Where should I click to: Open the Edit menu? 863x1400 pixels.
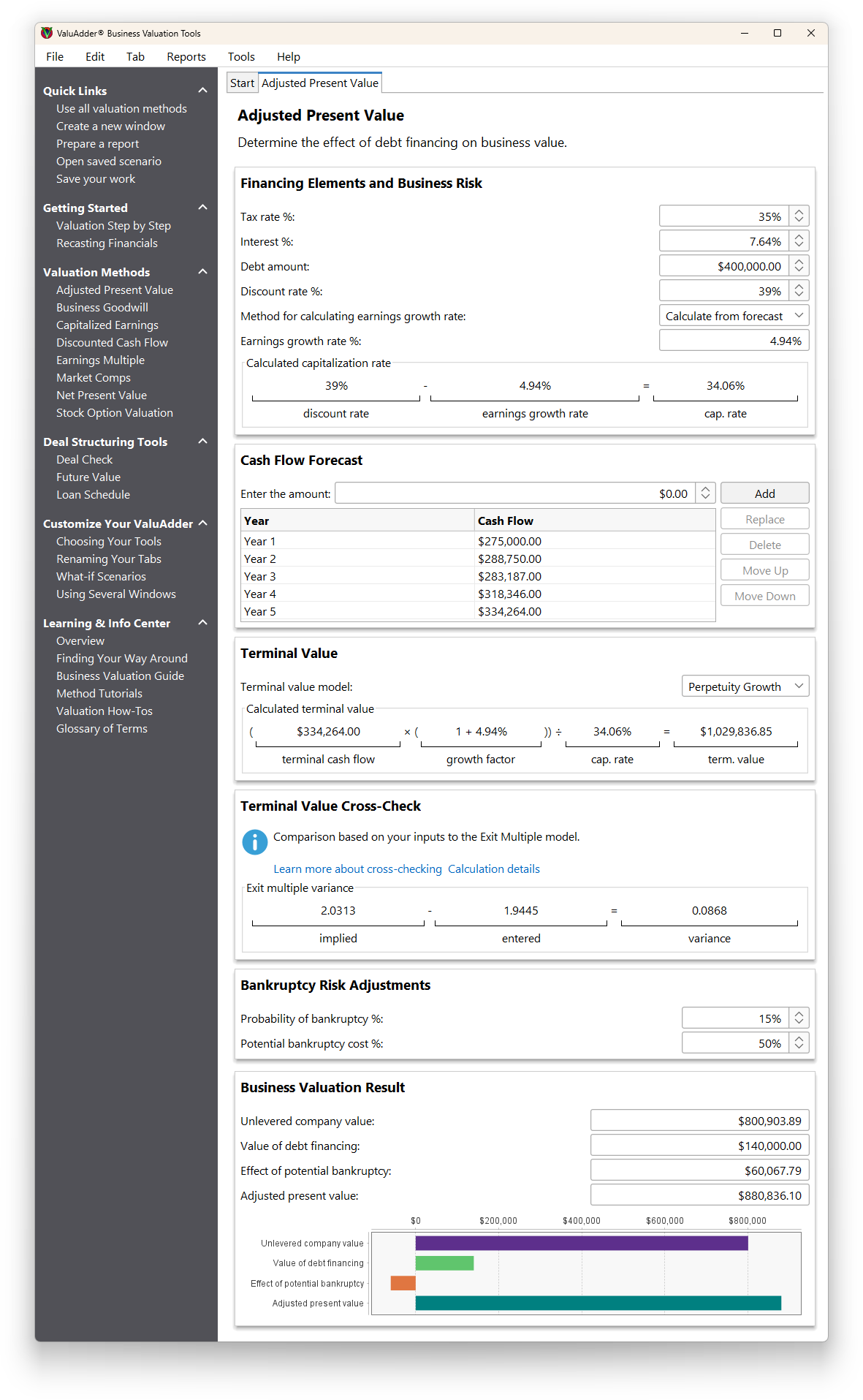95,56
